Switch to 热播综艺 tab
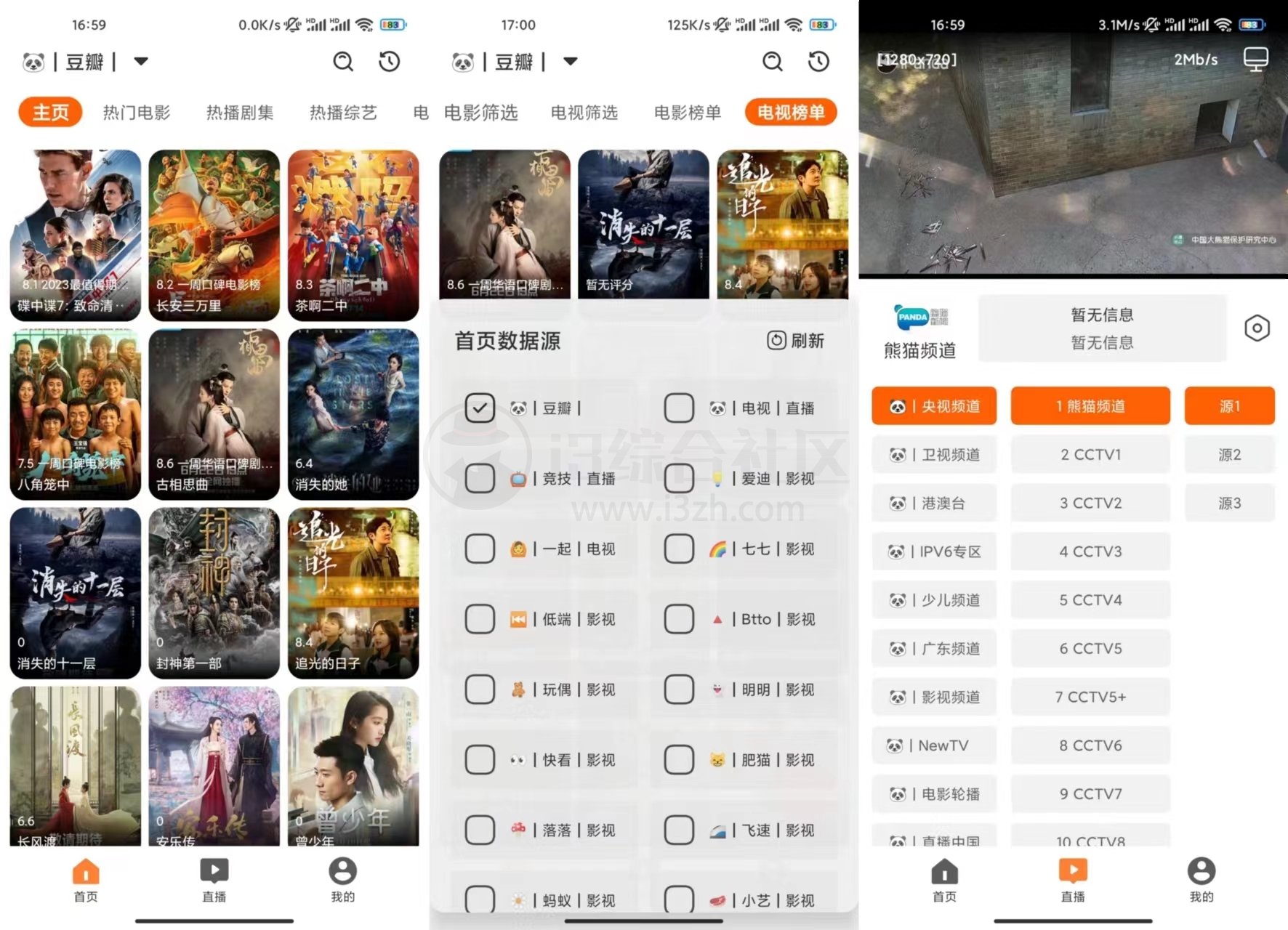 [x=343, y=113]
